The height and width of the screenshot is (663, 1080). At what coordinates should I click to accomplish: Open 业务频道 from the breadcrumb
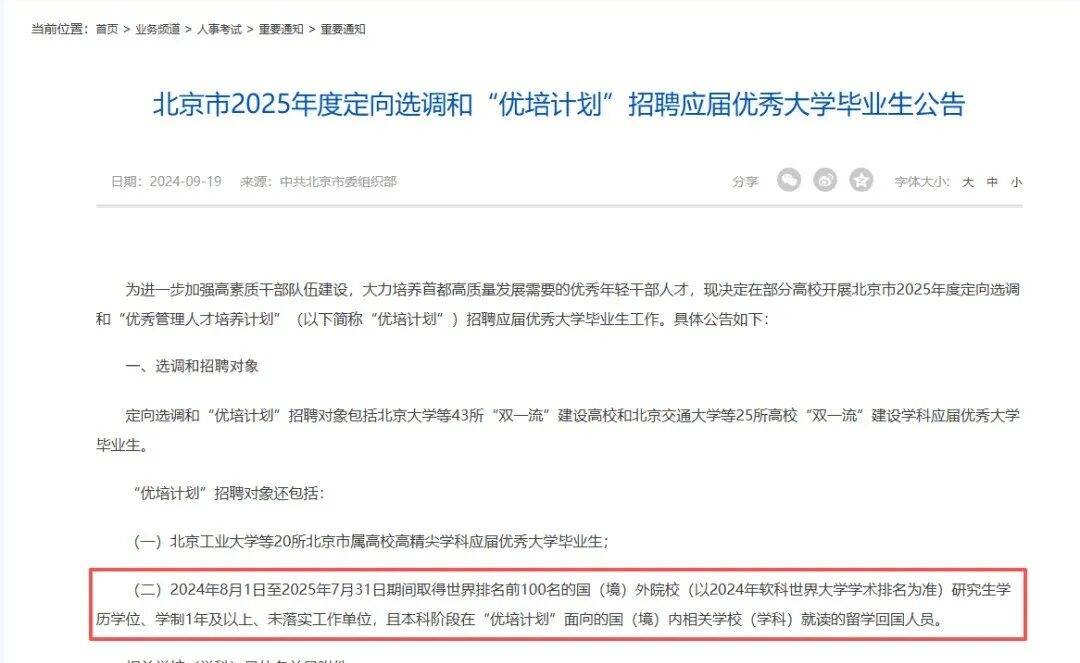158,29
